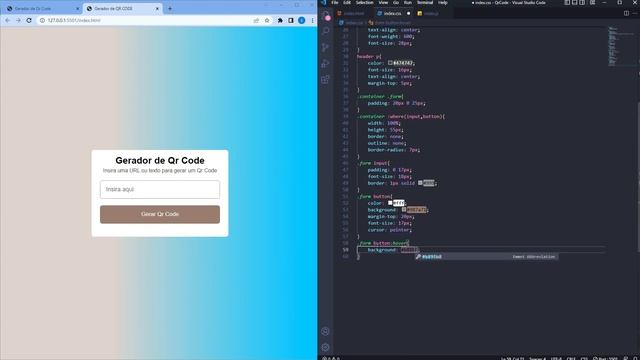Click white color swatch before #fff on line 52
The image size is (640, 360).
click(390, 203)
